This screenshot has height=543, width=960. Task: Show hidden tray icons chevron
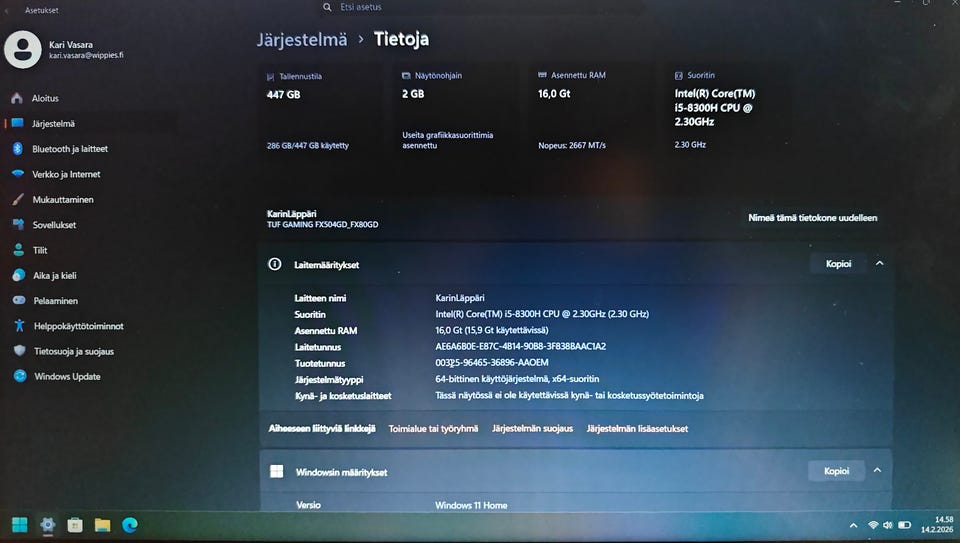point(853,525)
